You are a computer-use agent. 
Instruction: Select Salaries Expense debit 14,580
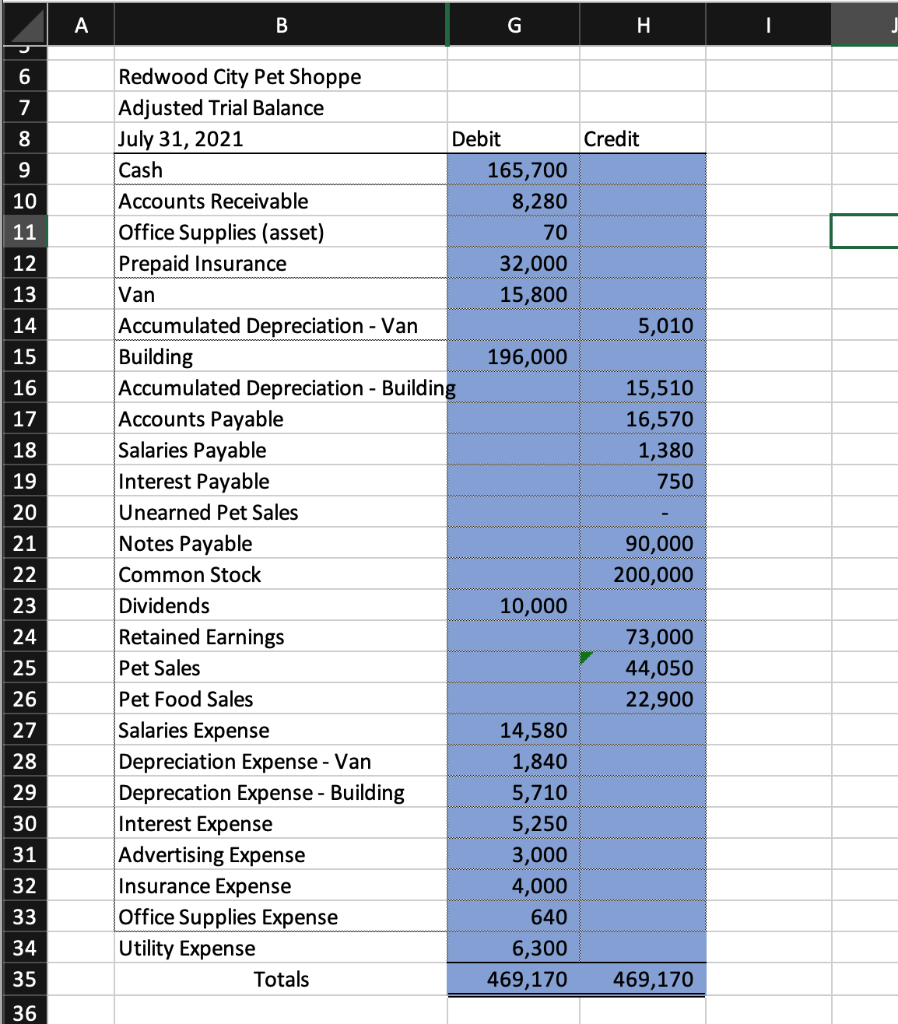click(513, 730)
